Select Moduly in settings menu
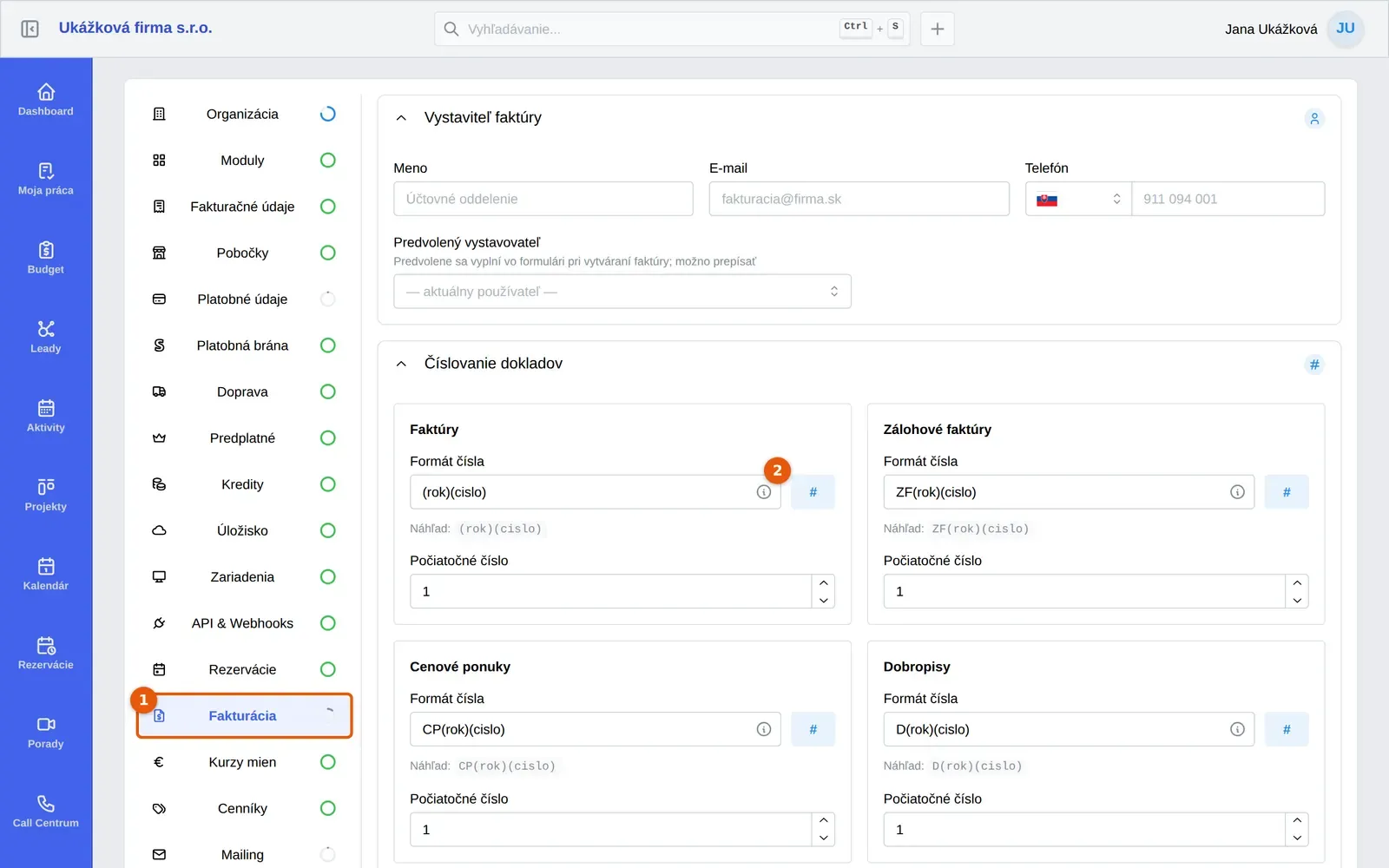The width and height of the screenshot is (1389, 868). point(243,161)
